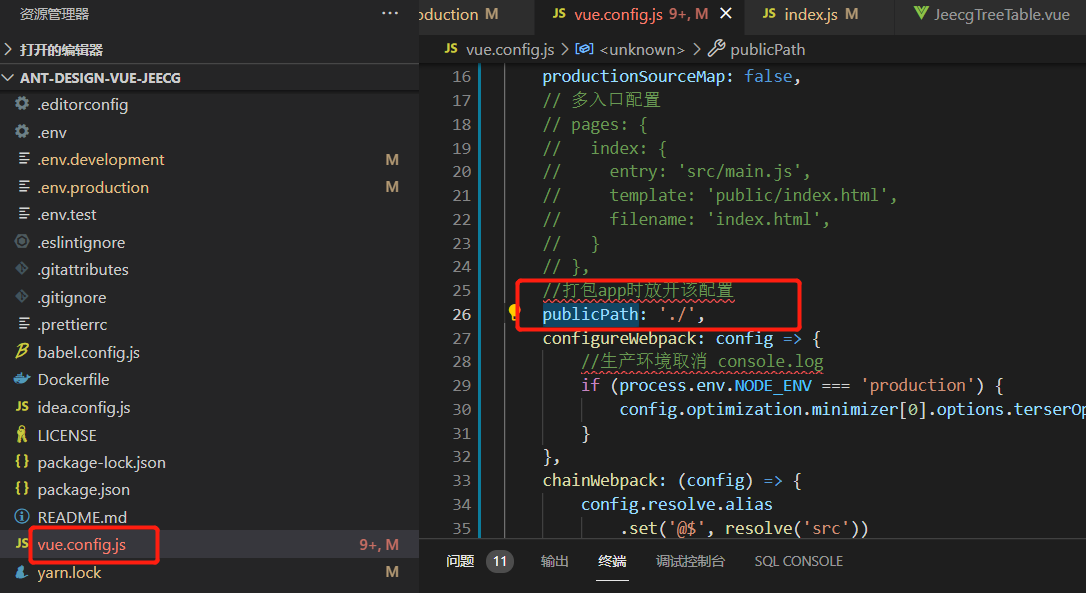Select the .editorconfig gear icon file
This screenshot has height=593, width=1086.
point(82,105)
